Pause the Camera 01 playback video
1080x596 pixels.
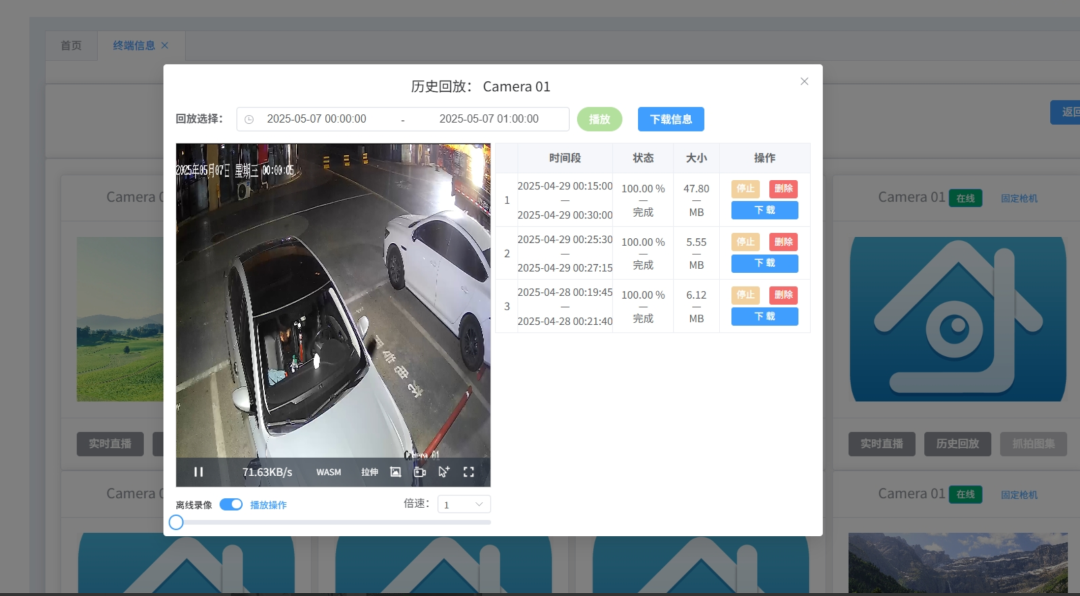[198, 472]
